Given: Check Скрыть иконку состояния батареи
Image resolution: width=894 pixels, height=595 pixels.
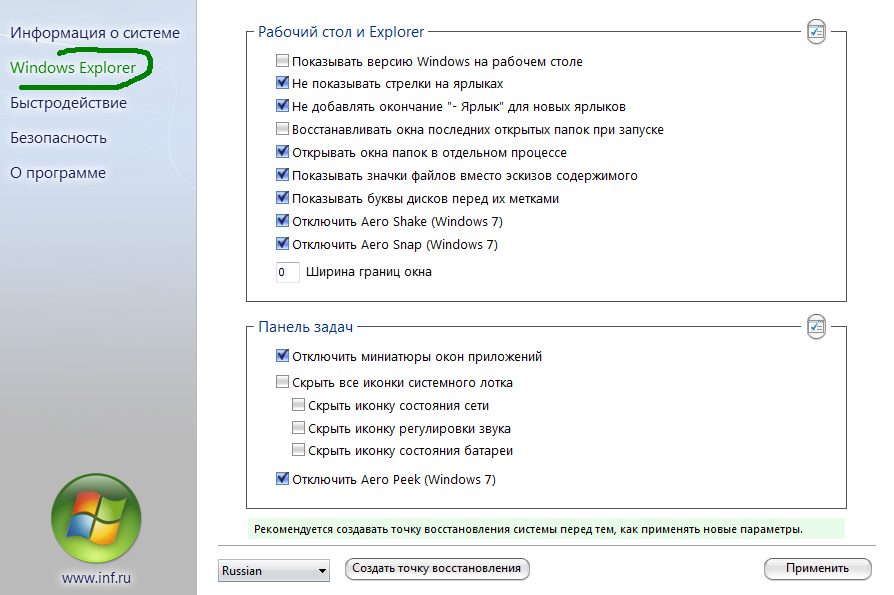Looking at the screenshot, I should click(x=298, y=450).
